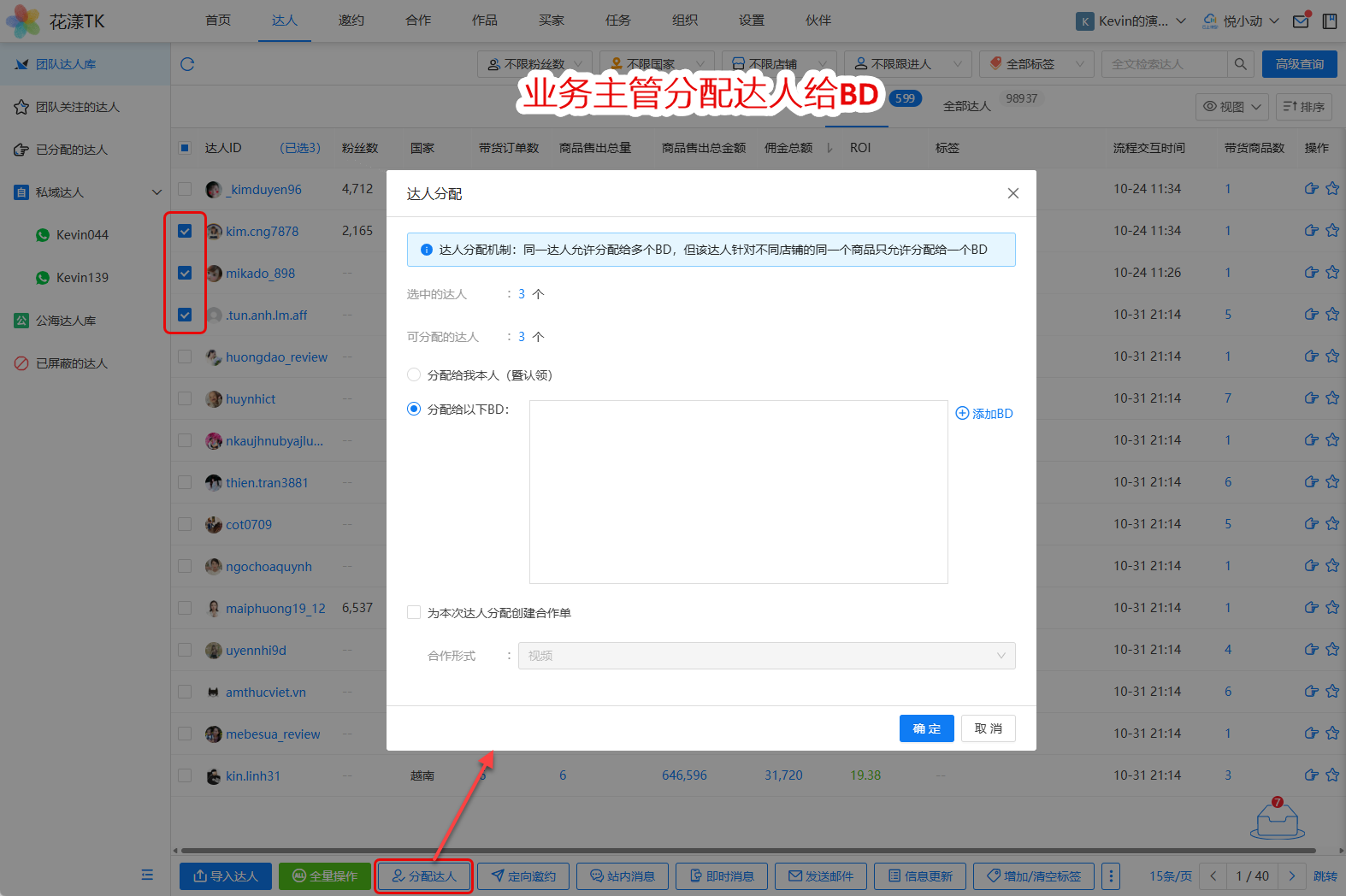Screen dimensions: 1346x896
Task: Switch to the 全部达人 tab
Action: coord(967,106)
